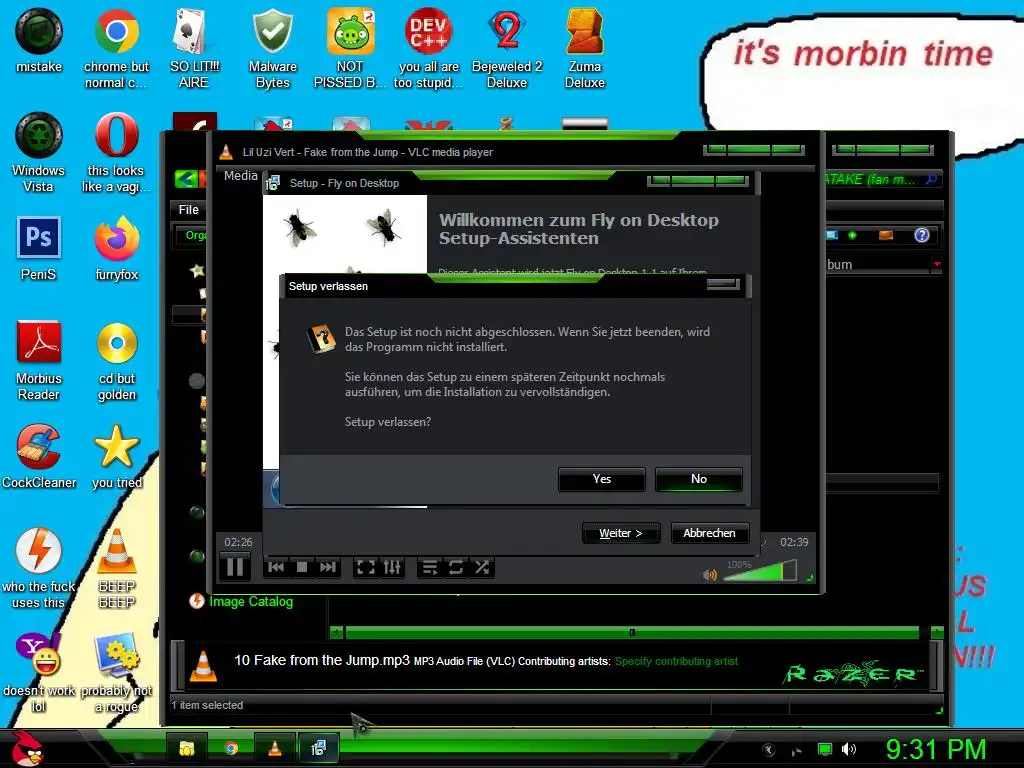This screenshot has height=768, width=1024.
Task: Toggle VLC shuffle mode
Action: pos(482,567)
